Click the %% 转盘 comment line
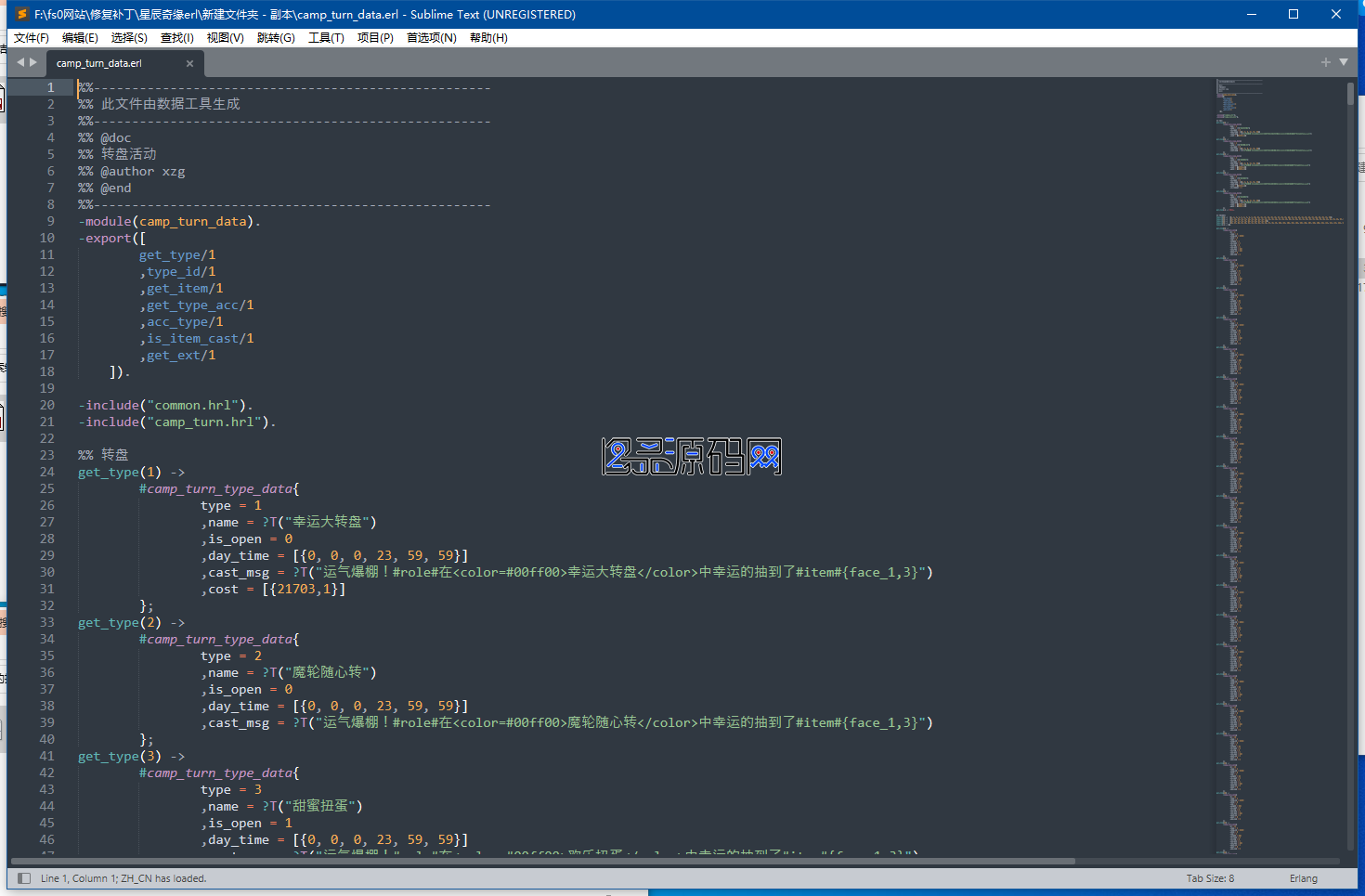 coord(103,455)
